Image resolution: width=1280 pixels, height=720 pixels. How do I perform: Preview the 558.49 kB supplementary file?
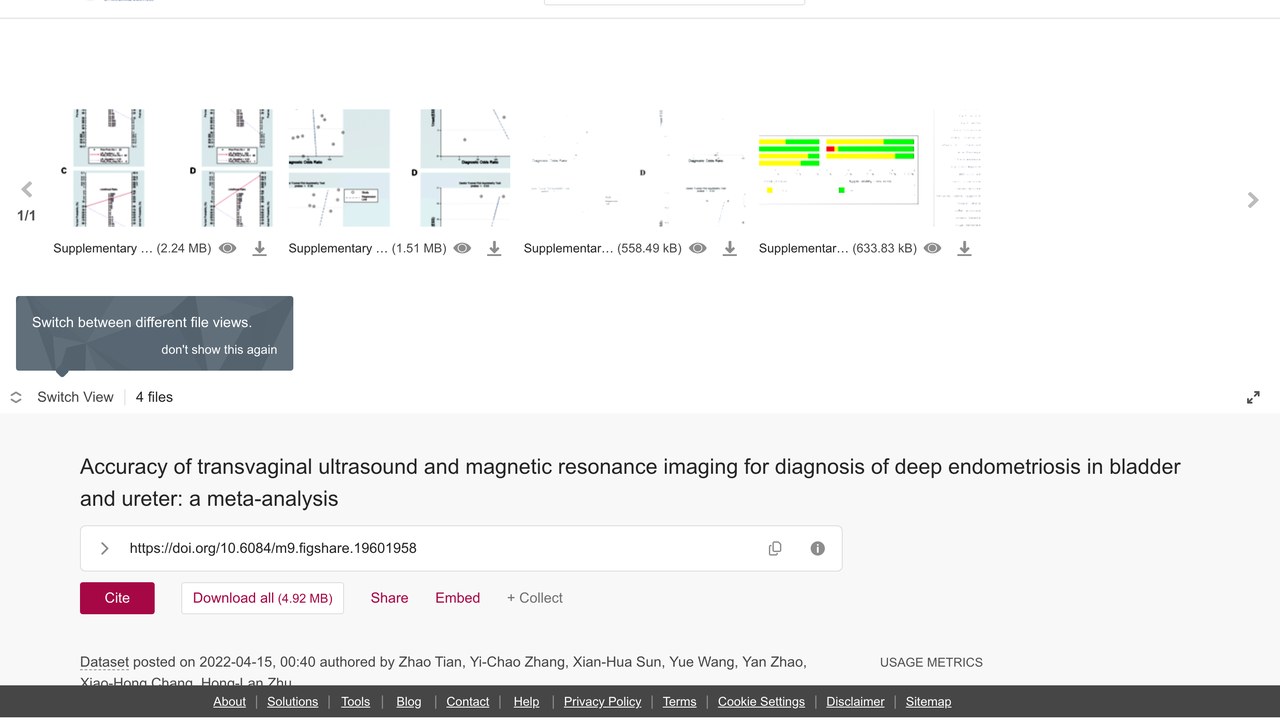[x=698, y=248]
